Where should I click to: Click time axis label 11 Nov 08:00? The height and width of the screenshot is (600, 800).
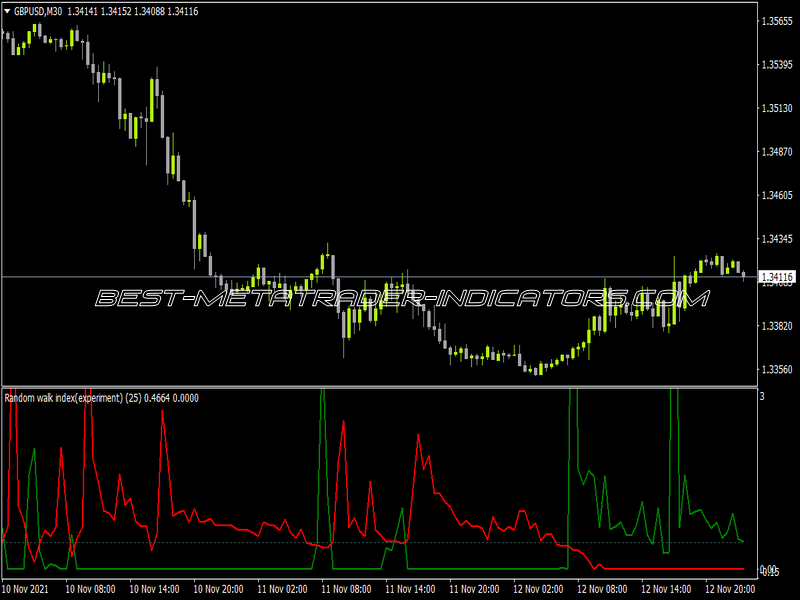point(346,589)
